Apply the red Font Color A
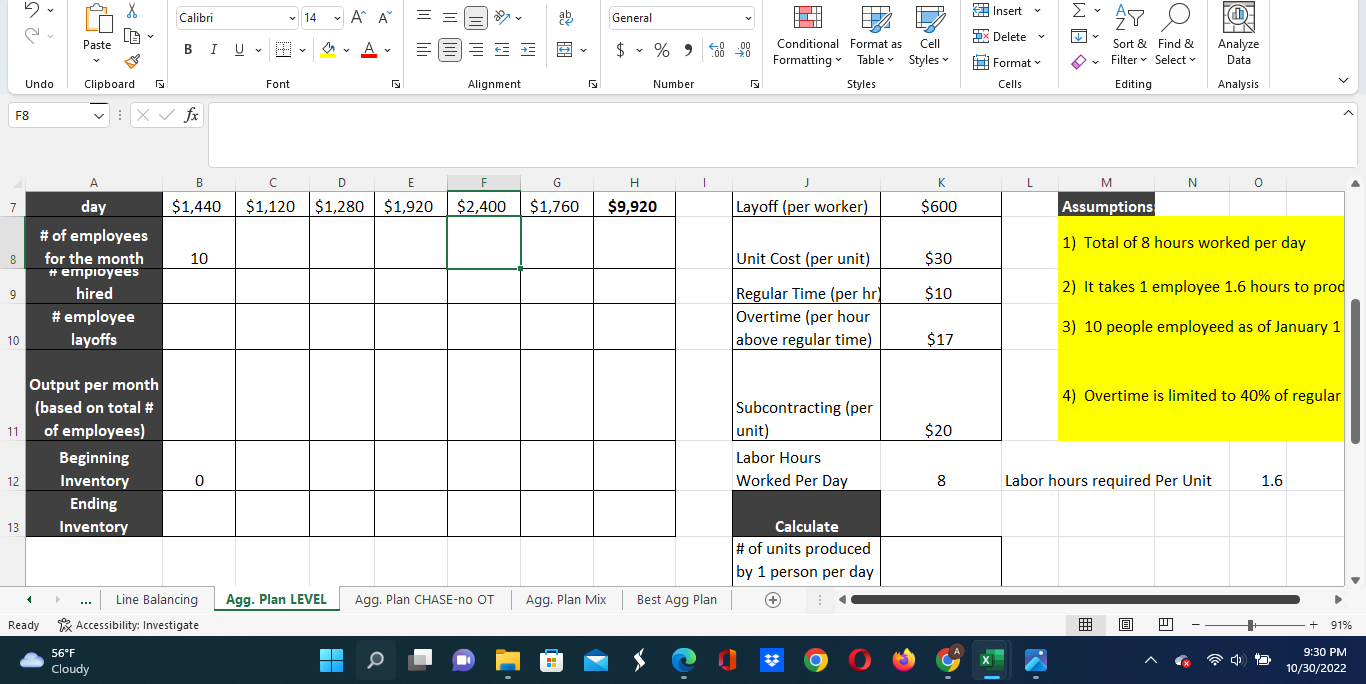Viewport: 1366px width, 684px height. (x=369, y=50)
